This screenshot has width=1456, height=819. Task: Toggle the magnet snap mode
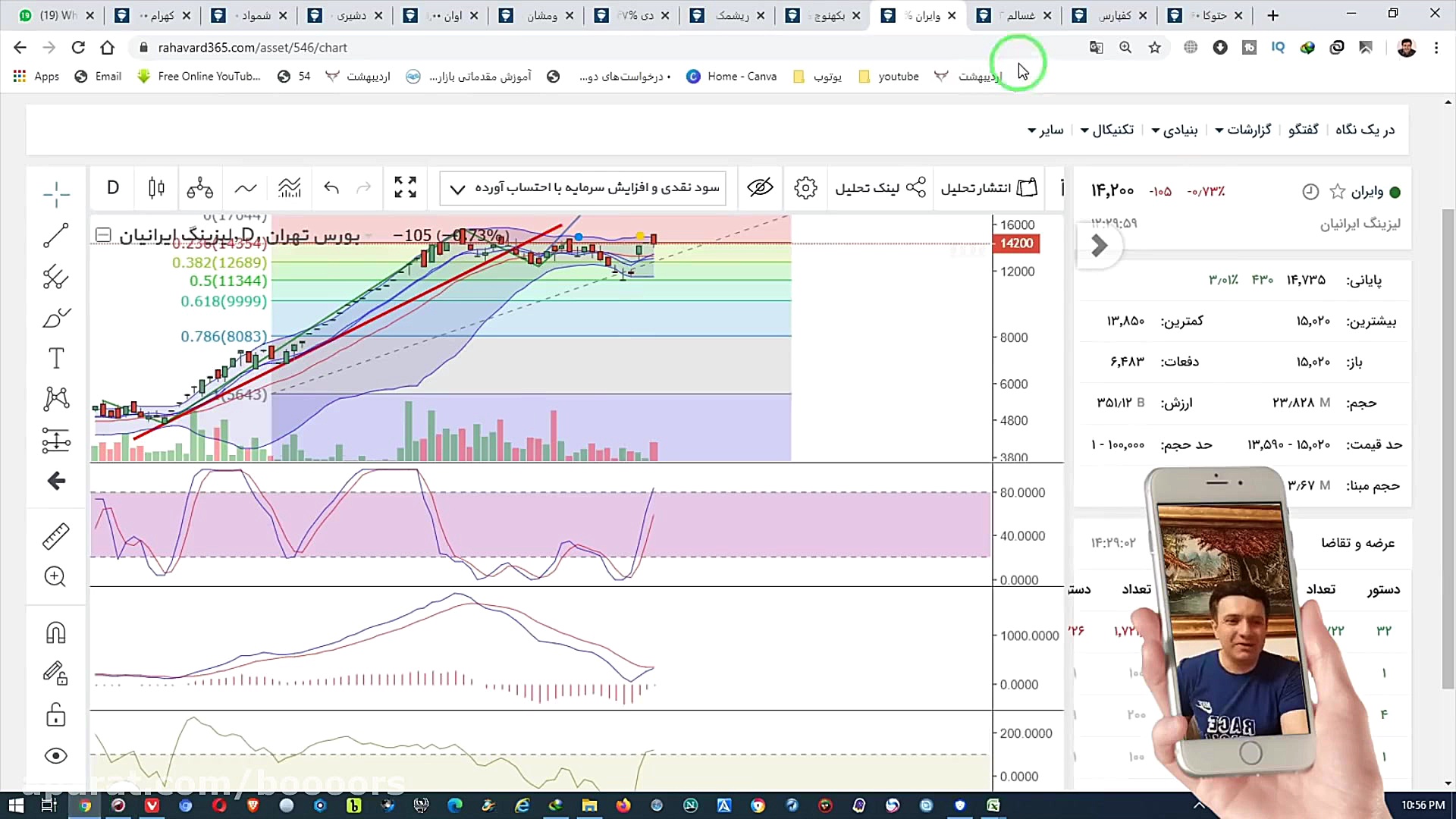pyautogui.click(x=55, y=632)
